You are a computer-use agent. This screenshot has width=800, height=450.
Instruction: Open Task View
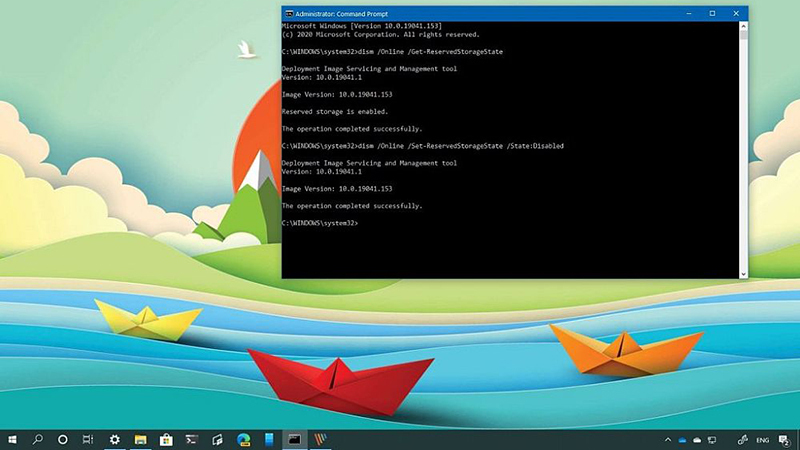(88, 439)
